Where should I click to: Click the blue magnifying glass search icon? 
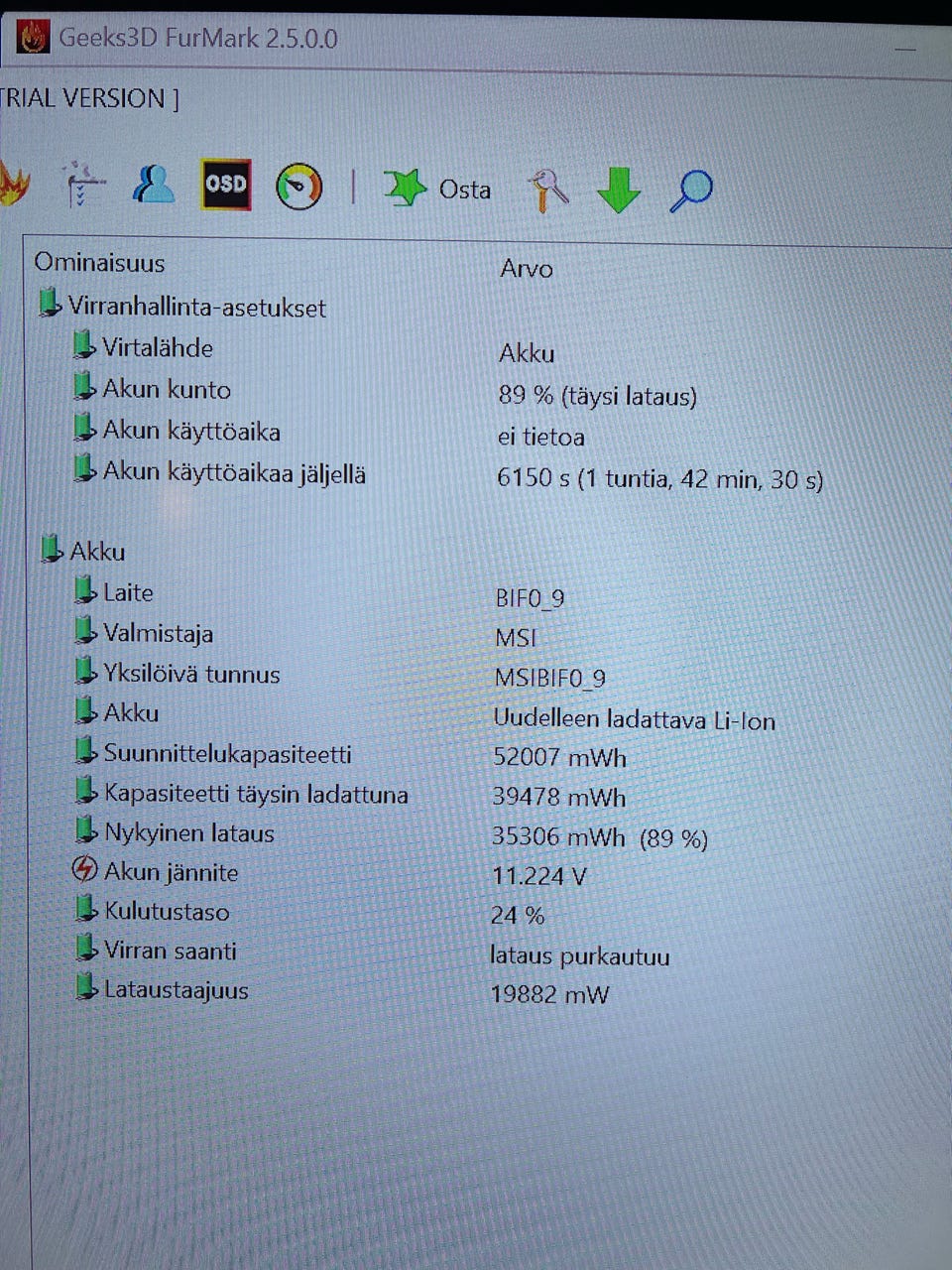point(691,190)
